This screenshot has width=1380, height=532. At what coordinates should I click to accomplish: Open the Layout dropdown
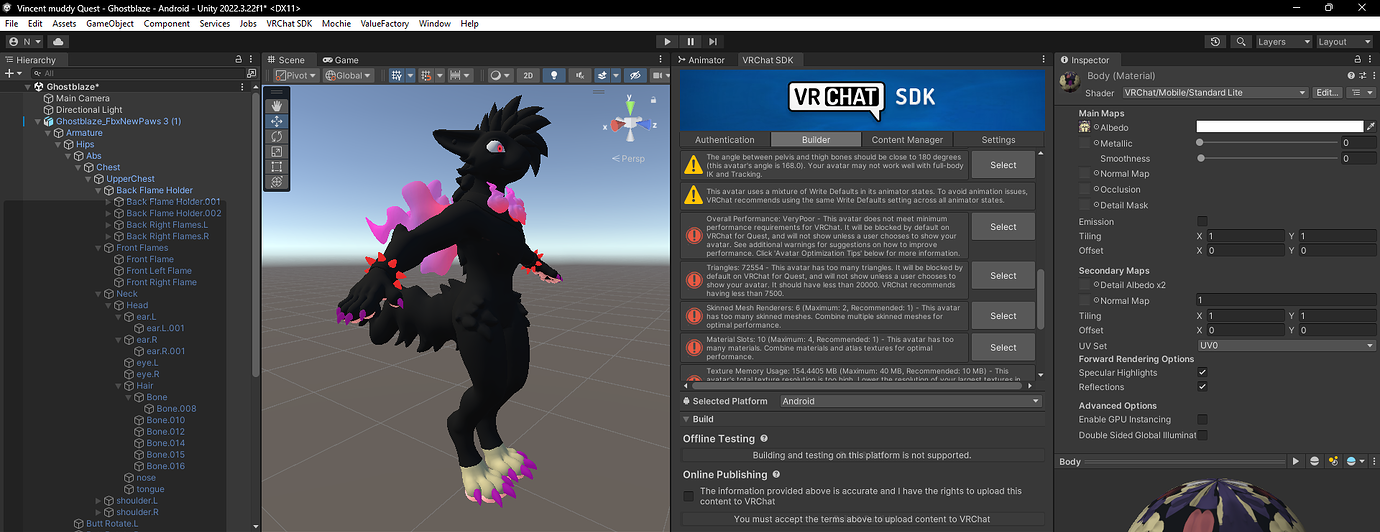click(1344, 42)
